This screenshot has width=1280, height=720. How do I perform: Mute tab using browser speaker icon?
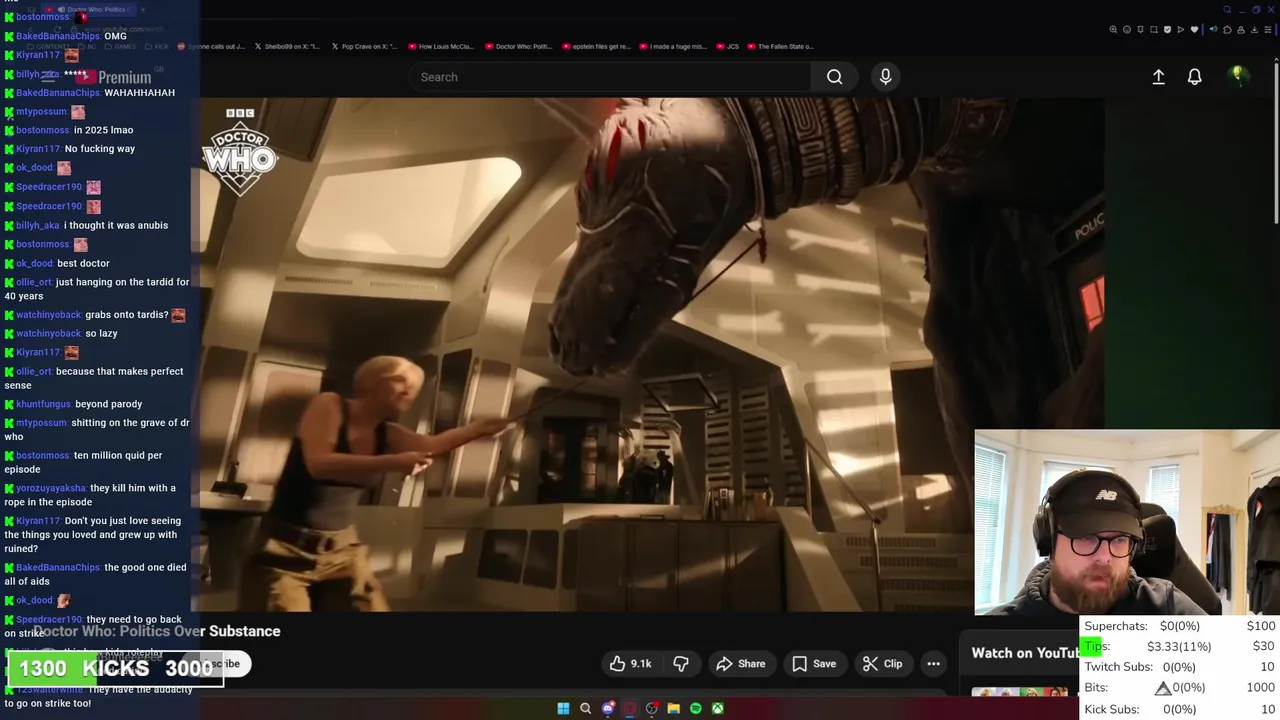pos(1214,29)
